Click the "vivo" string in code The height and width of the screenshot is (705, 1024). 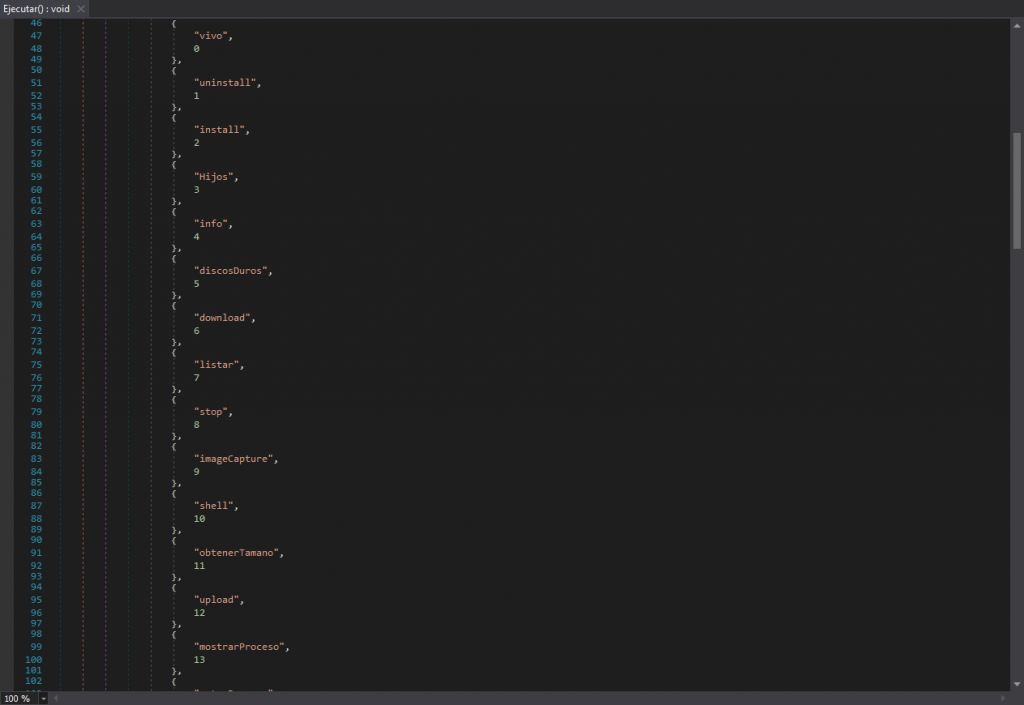point(212,35)
